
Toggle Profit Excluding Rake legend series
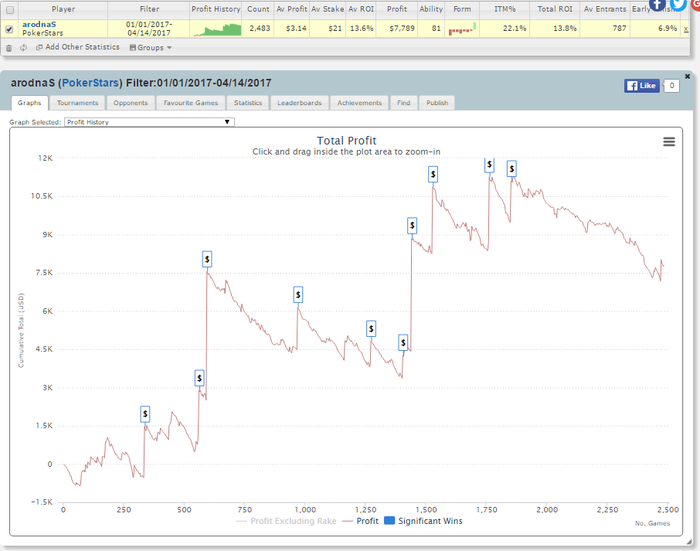[287, 521]
